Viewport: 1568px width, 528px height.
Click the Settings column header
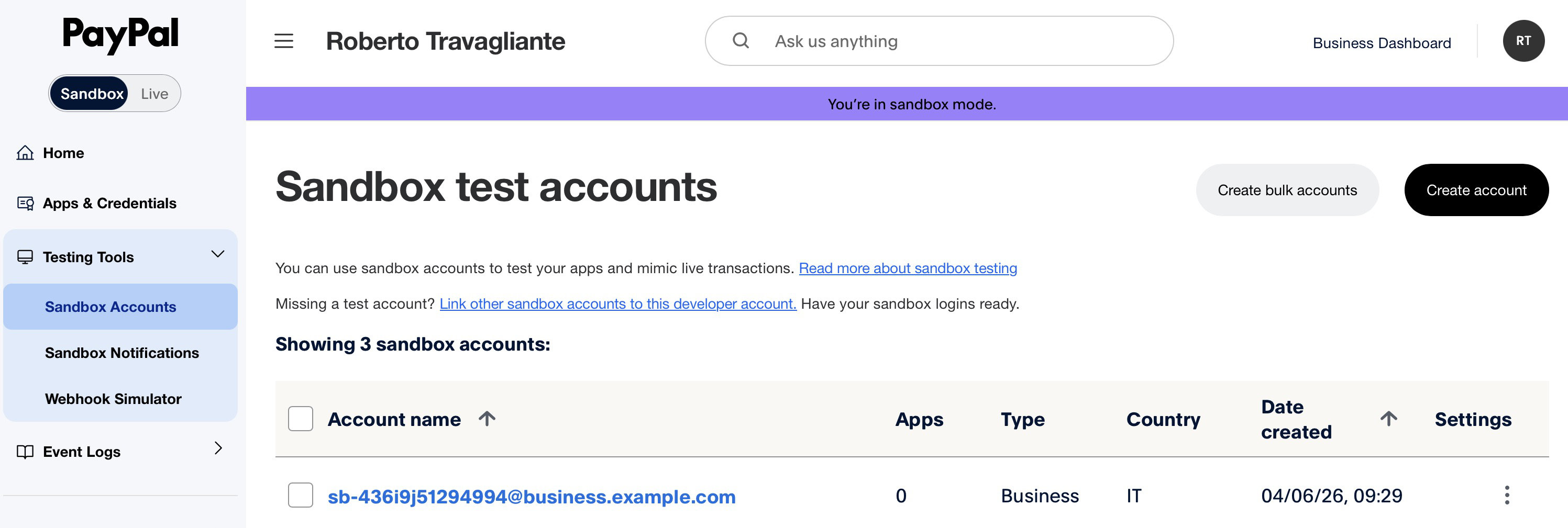[x=1473, y=419]
